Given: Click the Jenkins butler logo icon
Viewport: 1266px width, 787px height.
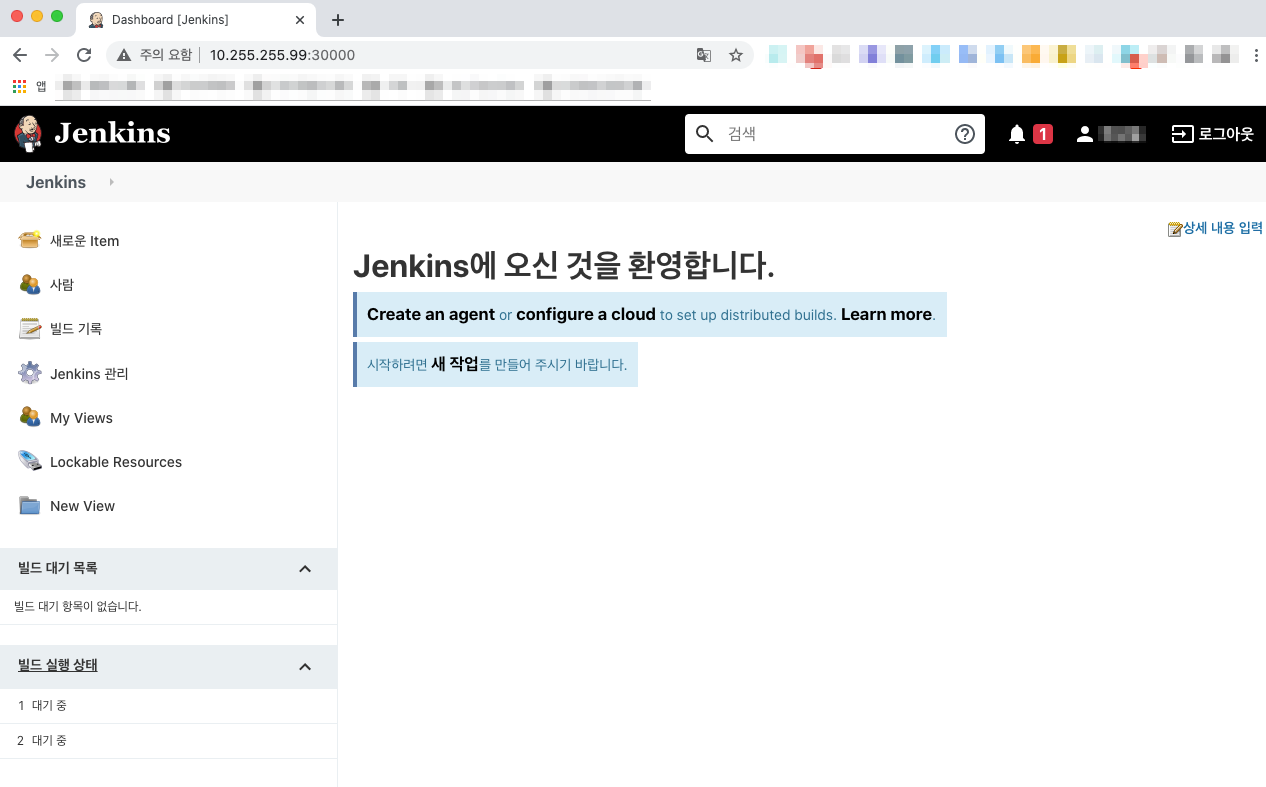Looking at the screenshot, I should point(29,133).
